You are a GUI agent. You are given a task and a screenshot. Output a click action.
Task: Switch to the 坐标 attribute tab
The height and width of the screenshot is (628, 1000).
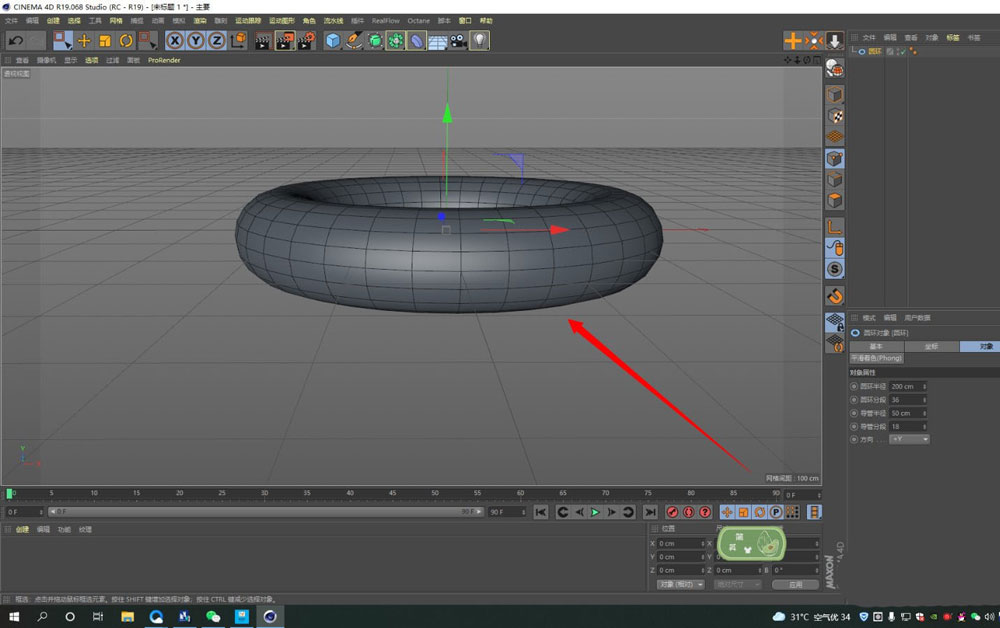[931, 346]
